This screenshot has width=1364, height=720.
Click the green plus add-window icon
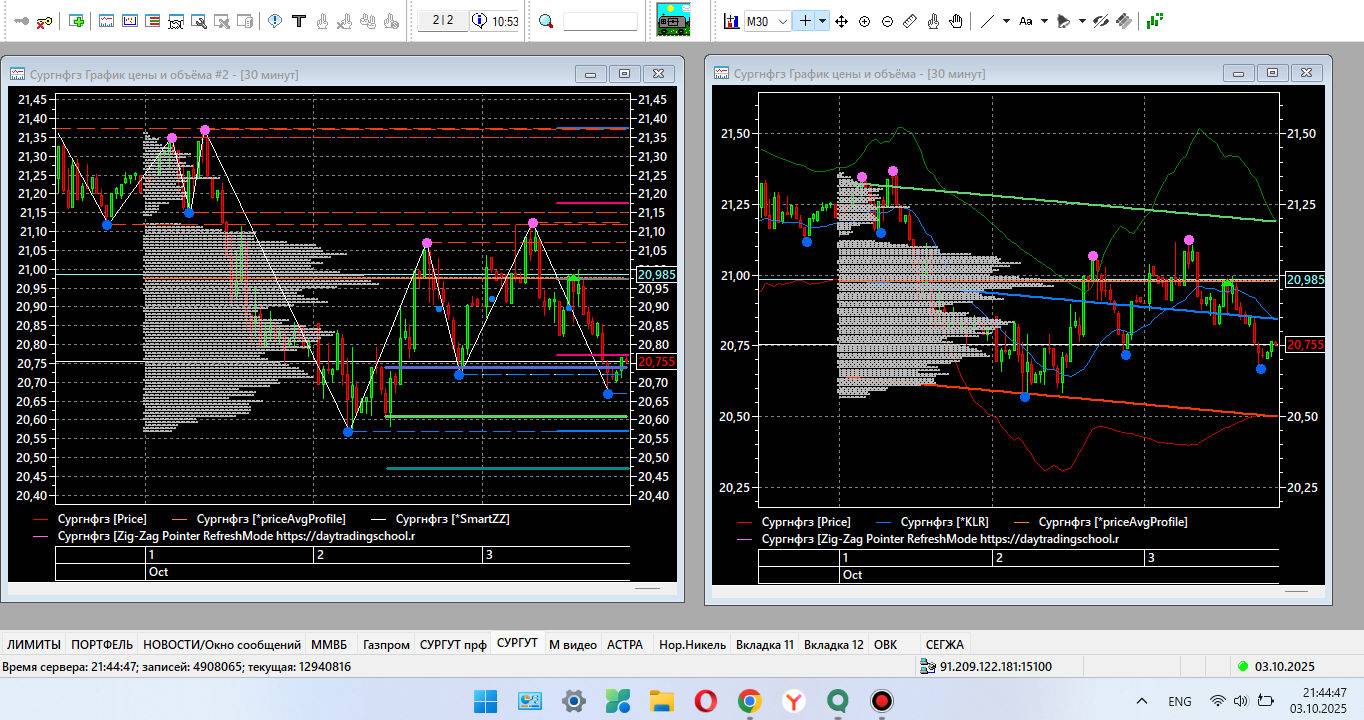77,21
